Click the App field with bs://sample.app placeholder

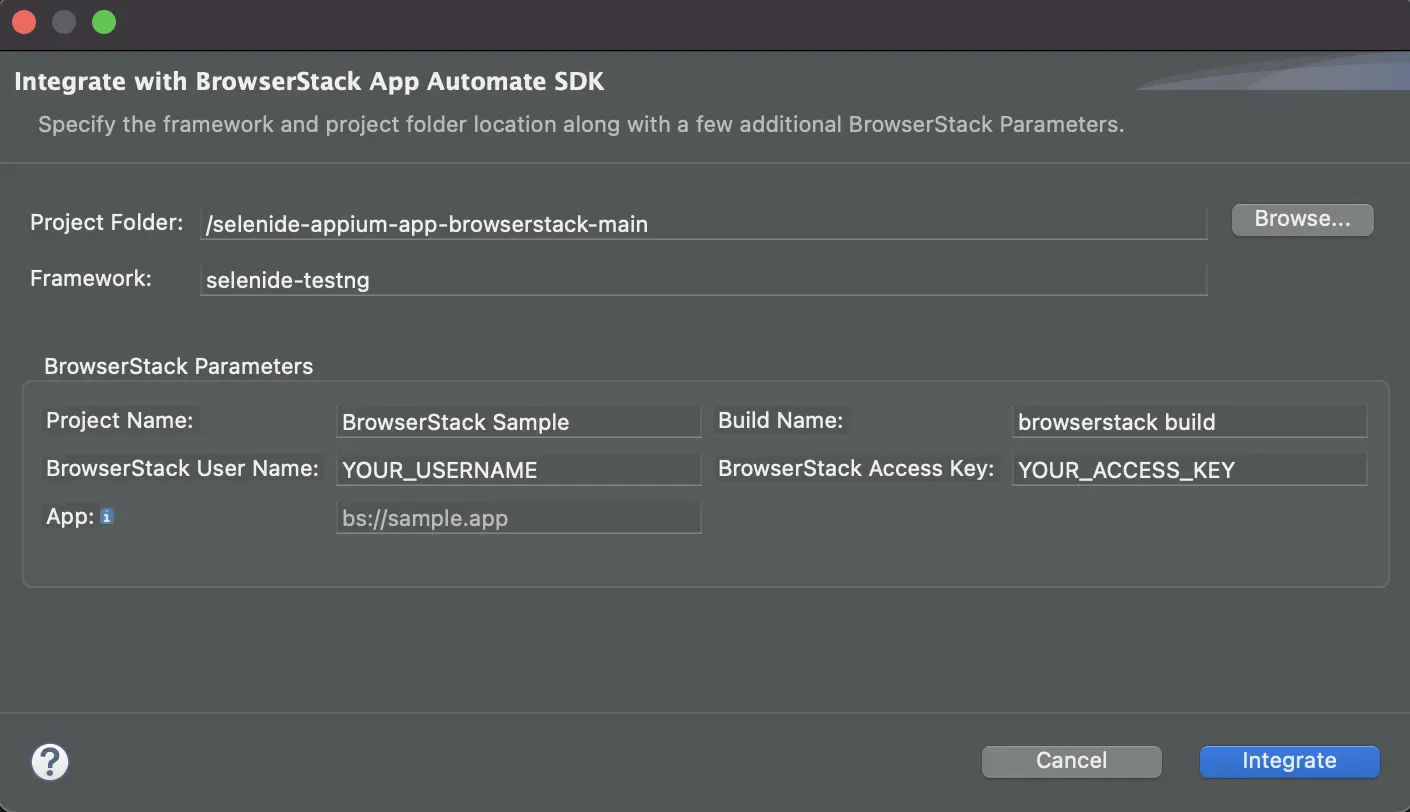click(518, 519)
